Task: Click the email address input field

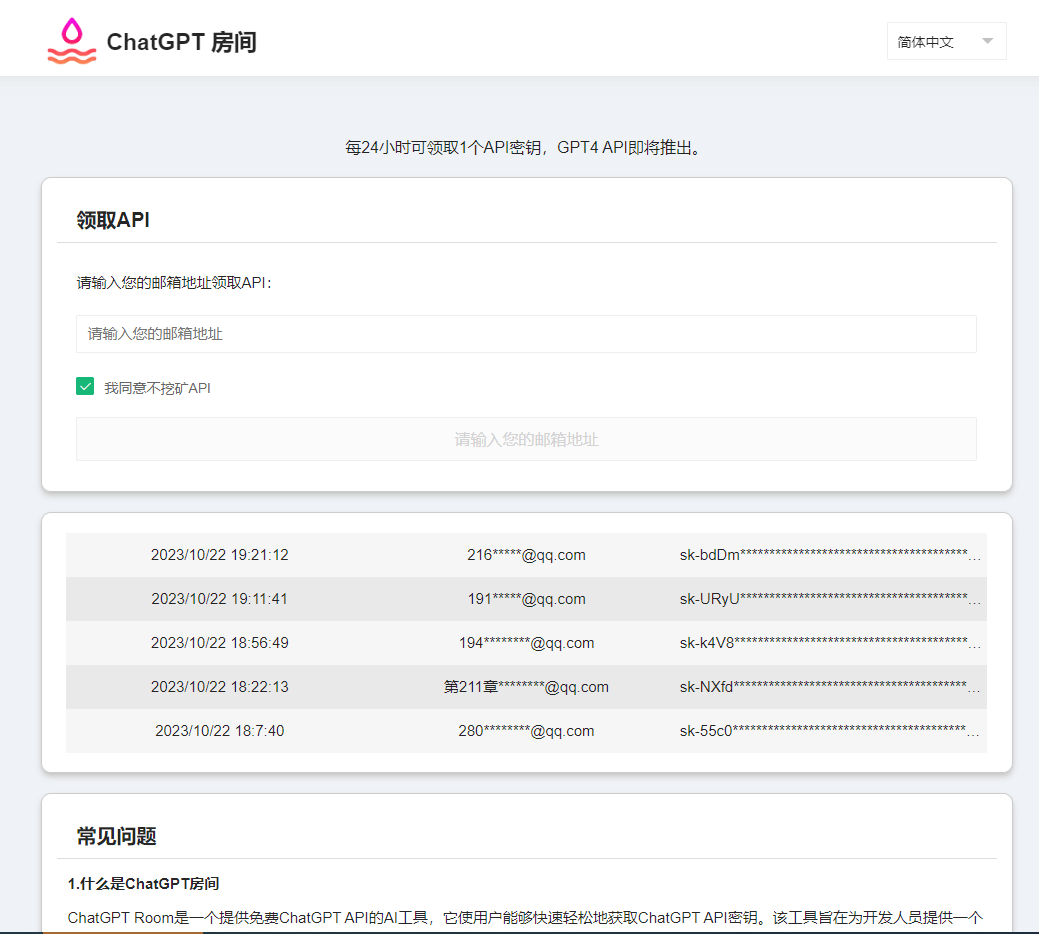Action: pyautogui.click(x=526, y=333)
